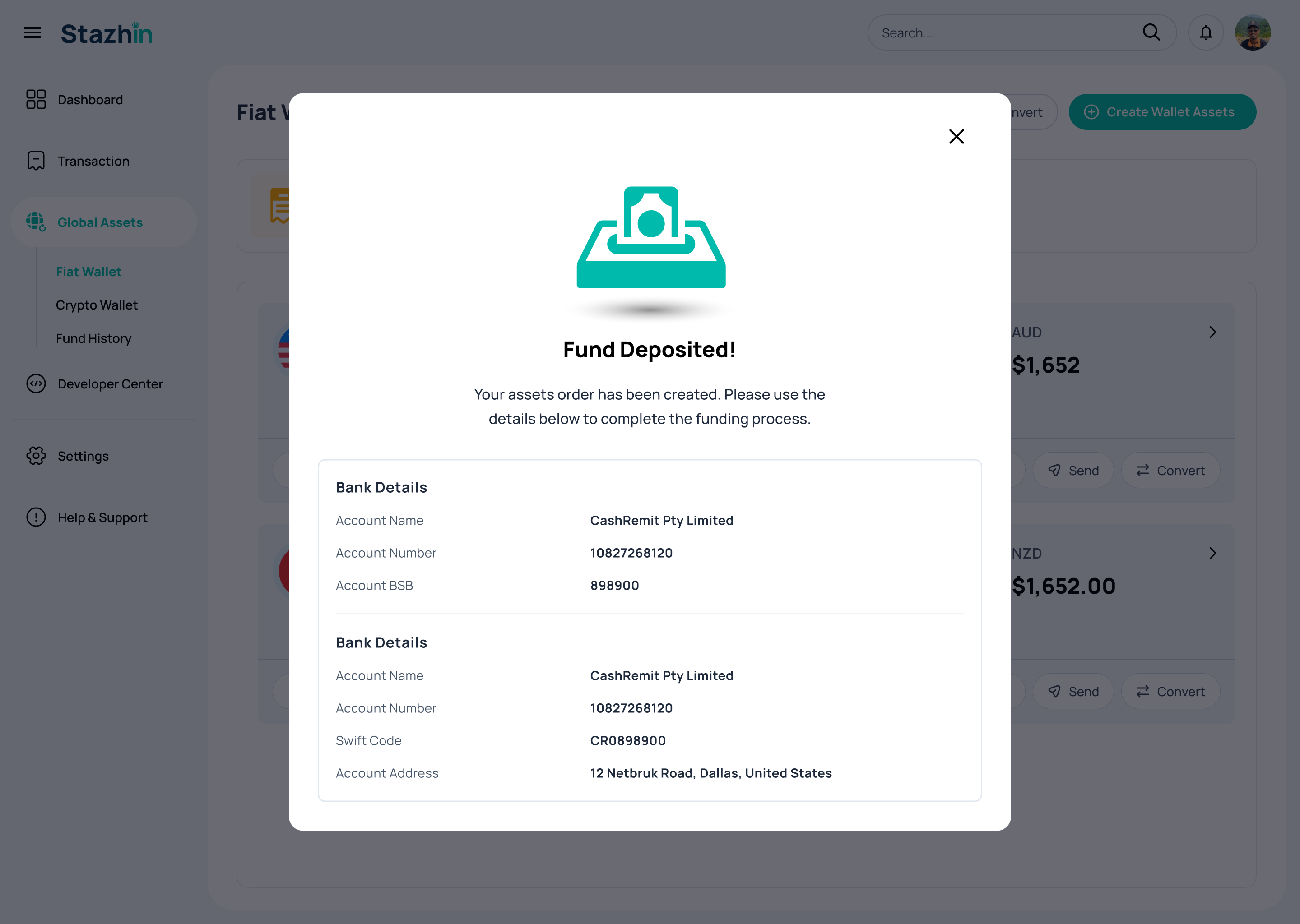The width and height of the screenshot is (1300, 924).
Task: Click the AUD Convert arrows icon
Action: click(1142, 471)
